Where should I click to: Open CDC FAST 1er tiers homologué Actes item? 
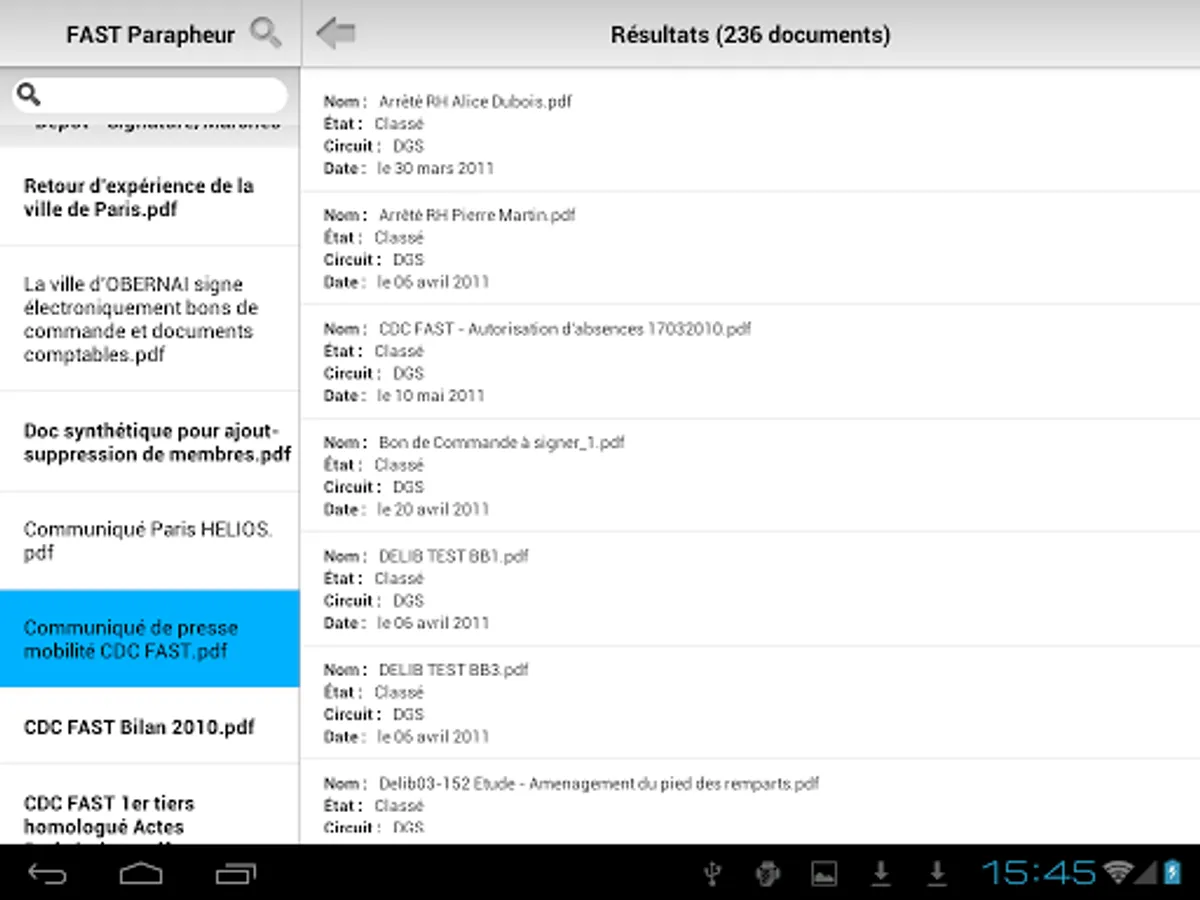(x=150, y=804)
